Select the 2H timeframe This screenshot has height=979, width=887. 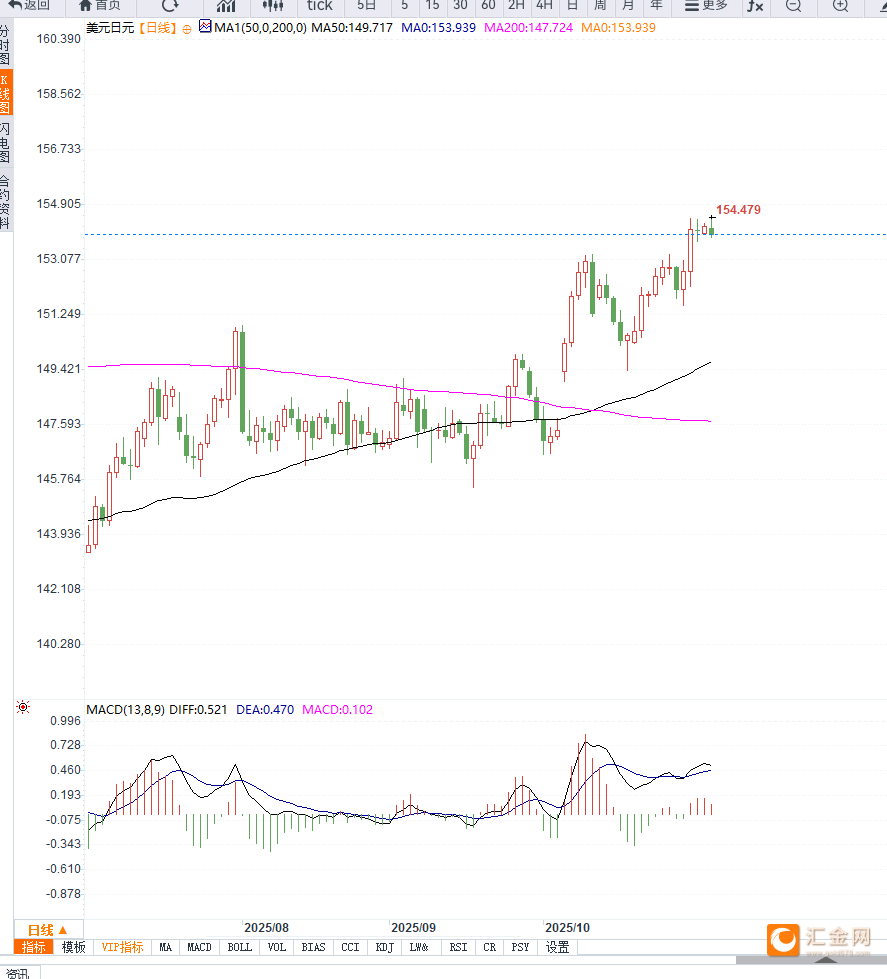tap(516, 6)
